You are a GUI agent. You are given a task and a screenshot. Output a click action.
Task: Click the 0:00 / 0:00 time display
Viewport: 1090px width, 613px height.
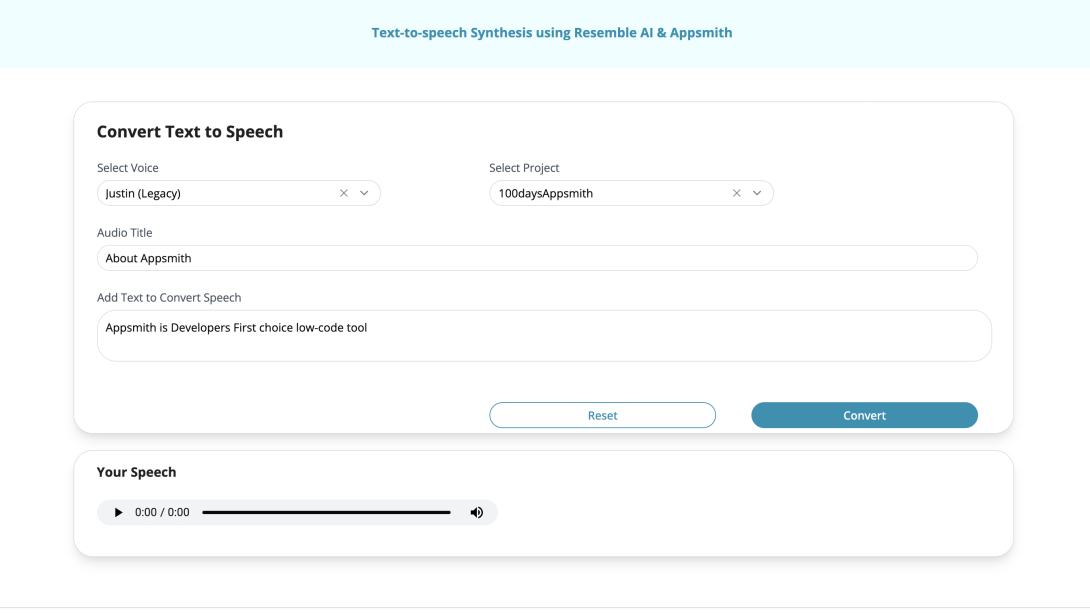click(162, 511)
